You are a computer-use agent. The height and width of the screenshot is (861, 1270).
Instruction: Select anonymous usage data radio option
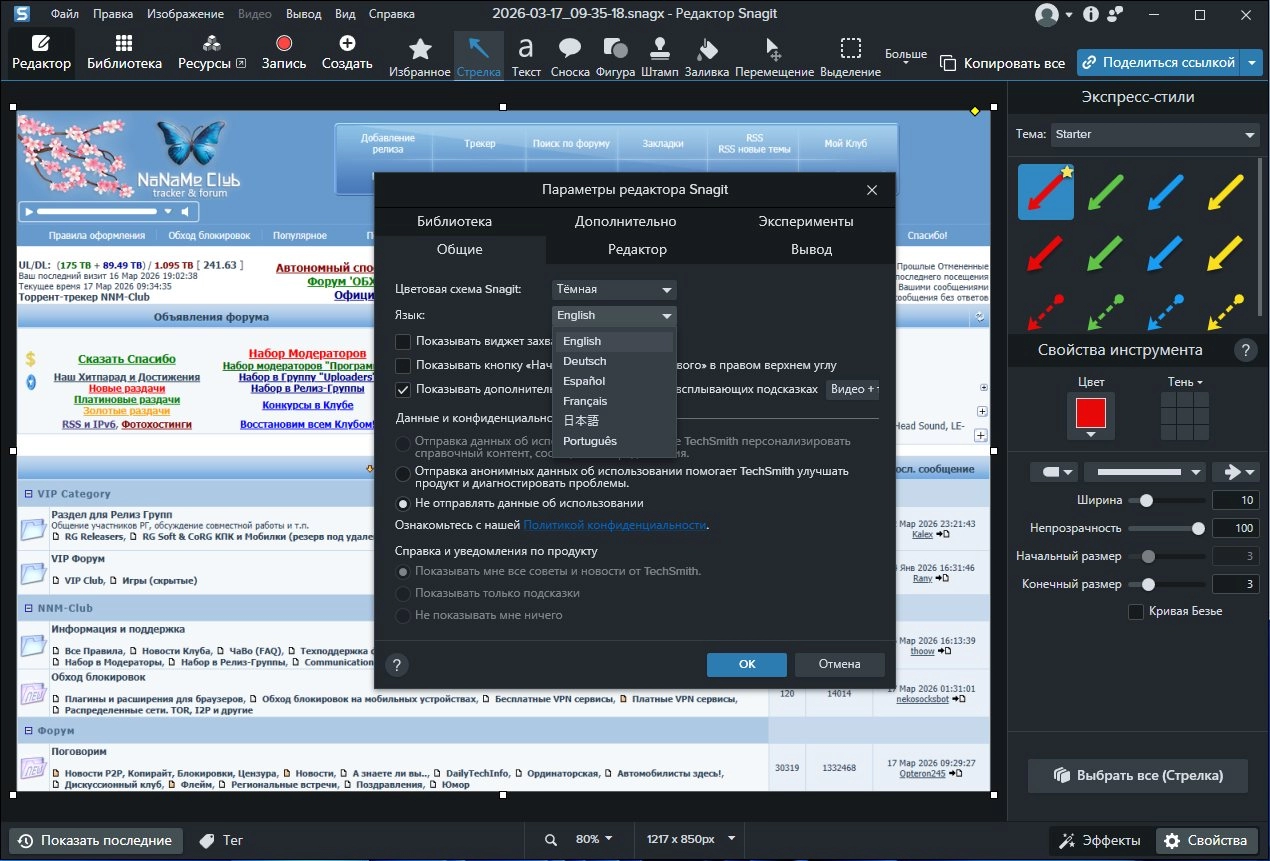pyautogui.click(x=403, y=473)
